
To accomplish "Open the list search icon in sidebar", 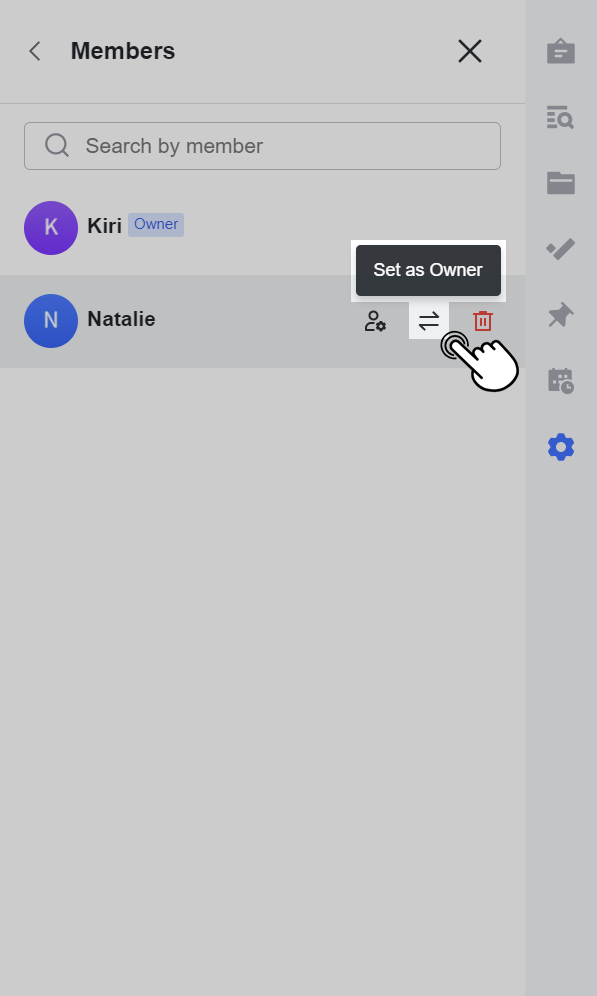I will tap(561, 118).
